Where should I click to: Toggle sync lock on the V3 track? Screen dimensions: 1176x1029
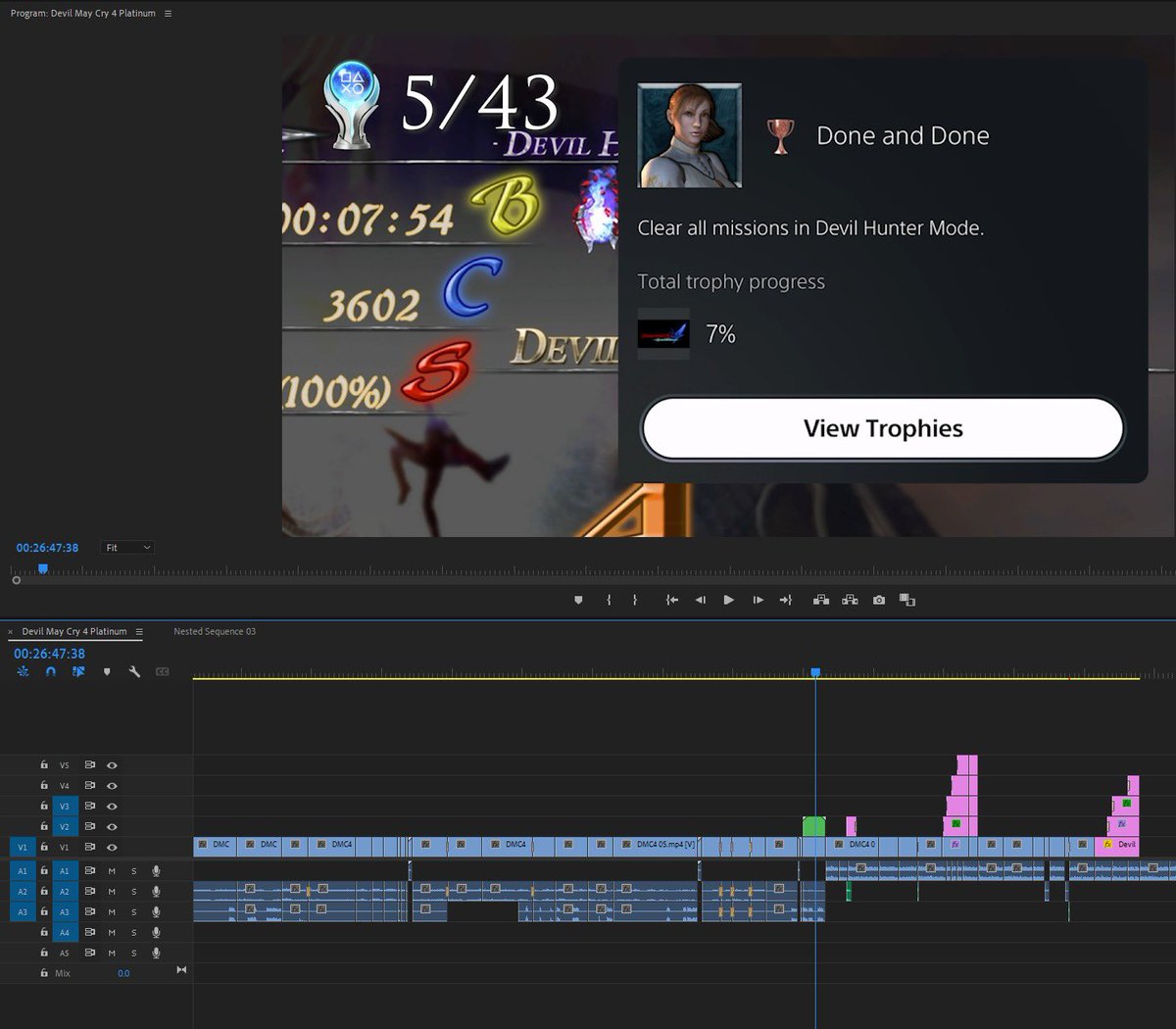(x=90, y=807)
